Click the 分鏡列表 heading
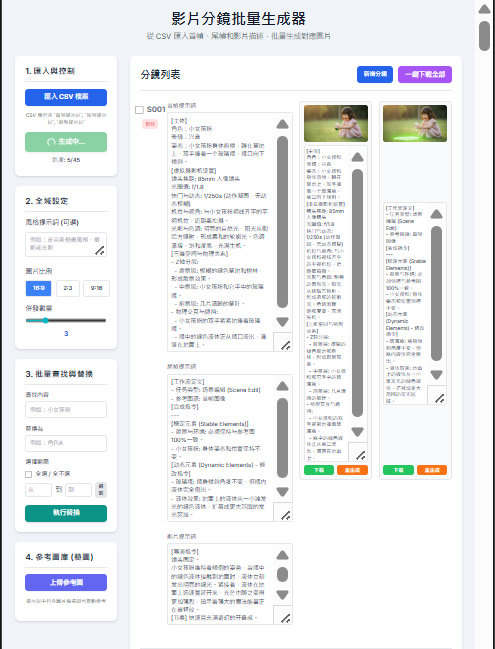The width and height of the screenshot is (495, 649). (160, 75)
